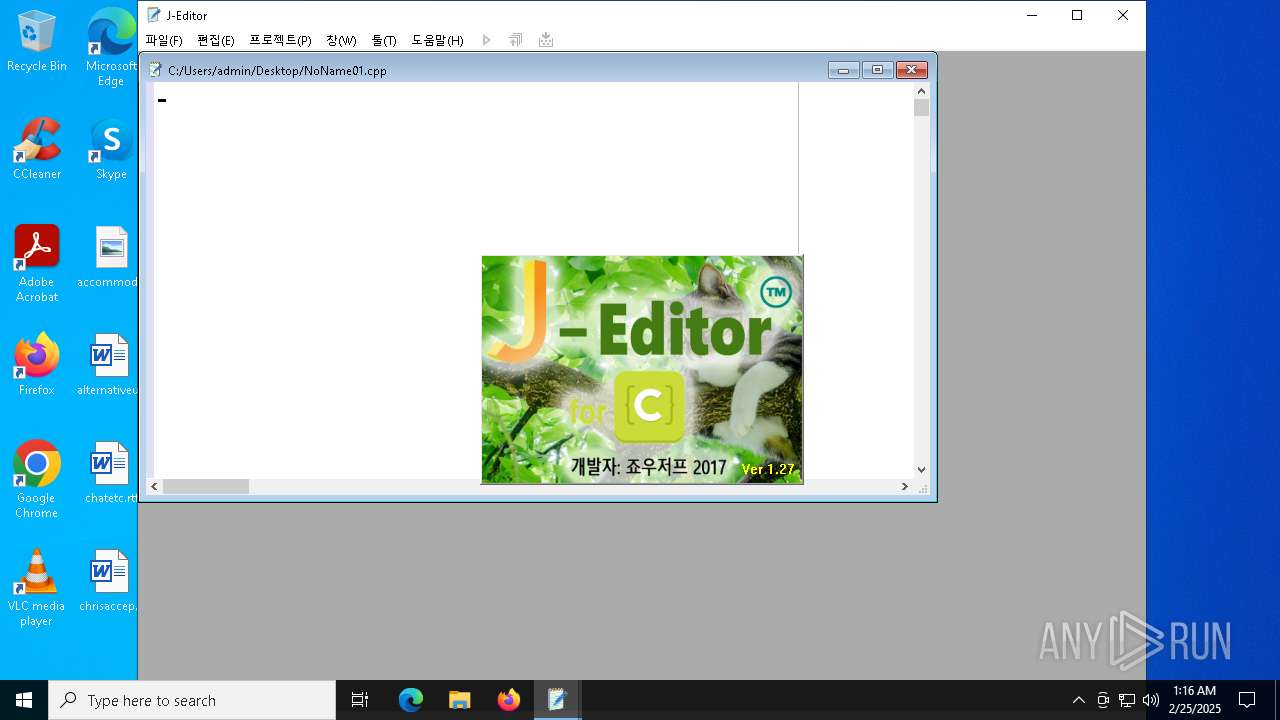Screen dimensions: 1280x720
Task: Open Skype desktop shortcut
Action: (111, 149)
